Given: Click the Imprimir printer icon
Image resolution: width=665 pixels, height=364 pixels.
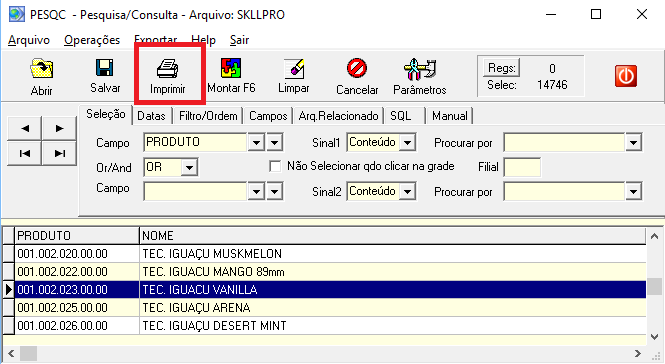Looking at the screenshot, I should point(168,69).
